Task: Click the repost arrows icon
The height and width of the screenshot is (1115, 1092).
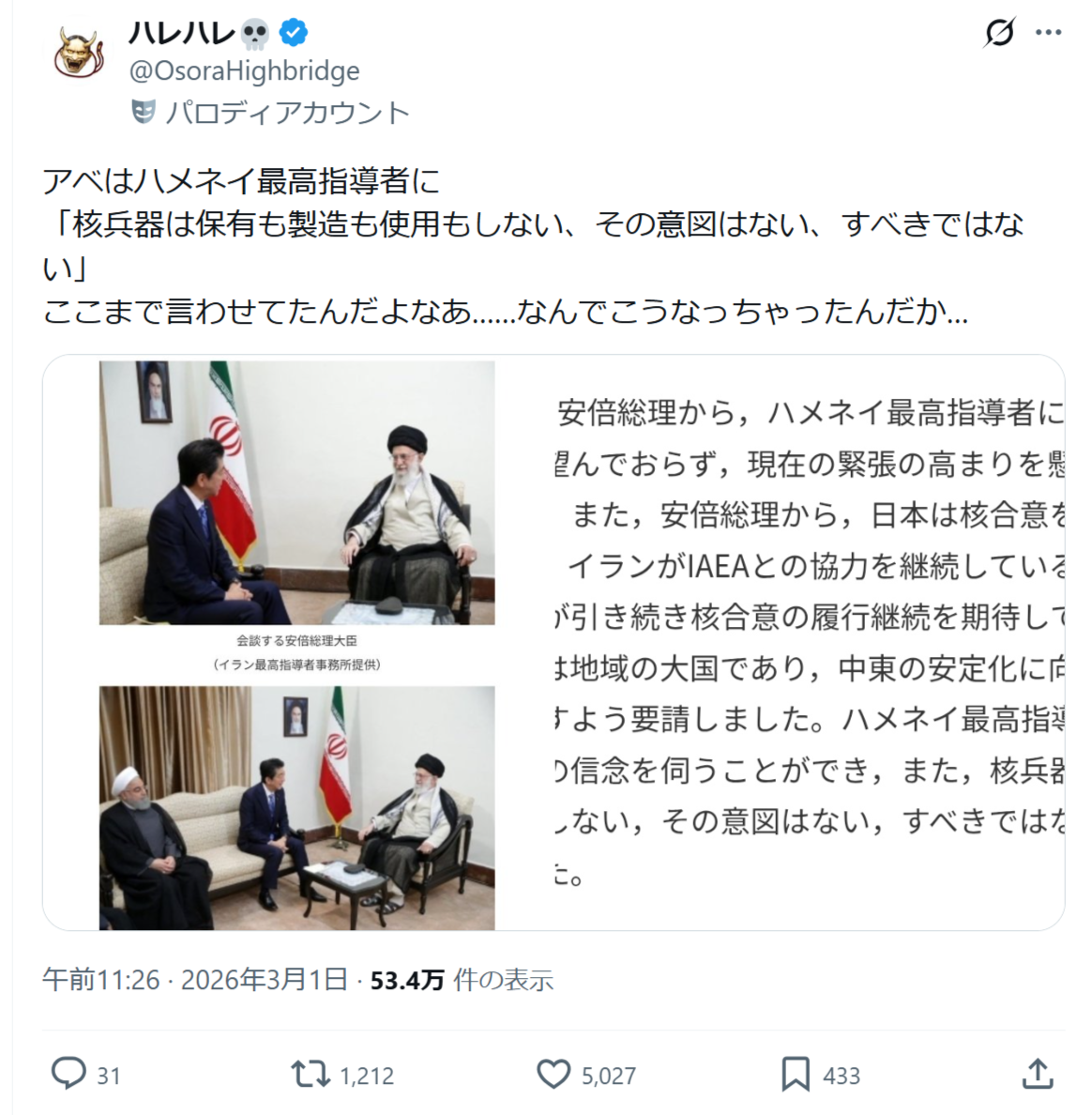Action: 311,1074
